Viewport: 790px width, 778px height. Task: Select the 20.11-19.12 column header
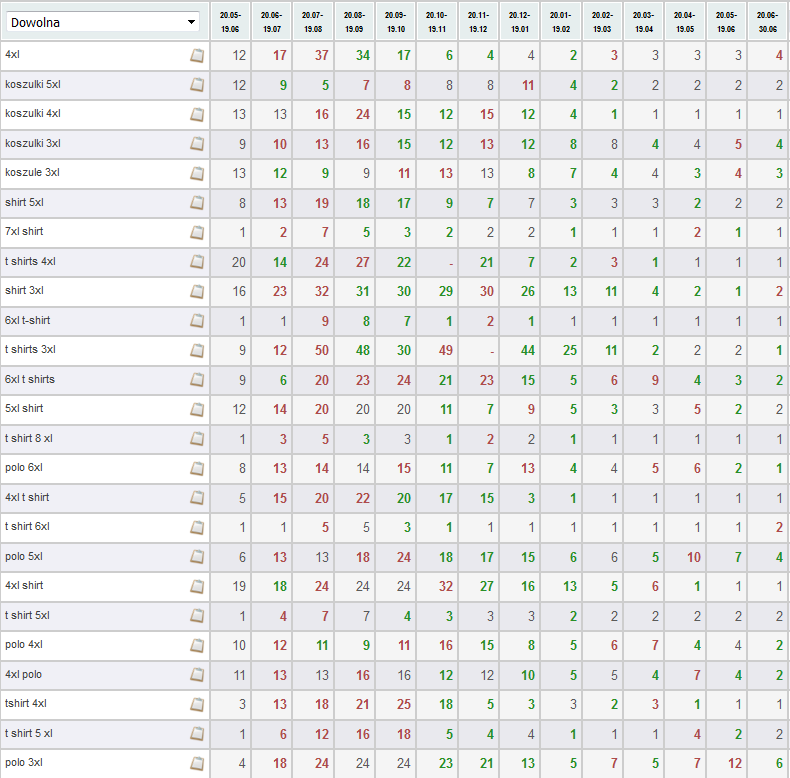tap(478, 22)
